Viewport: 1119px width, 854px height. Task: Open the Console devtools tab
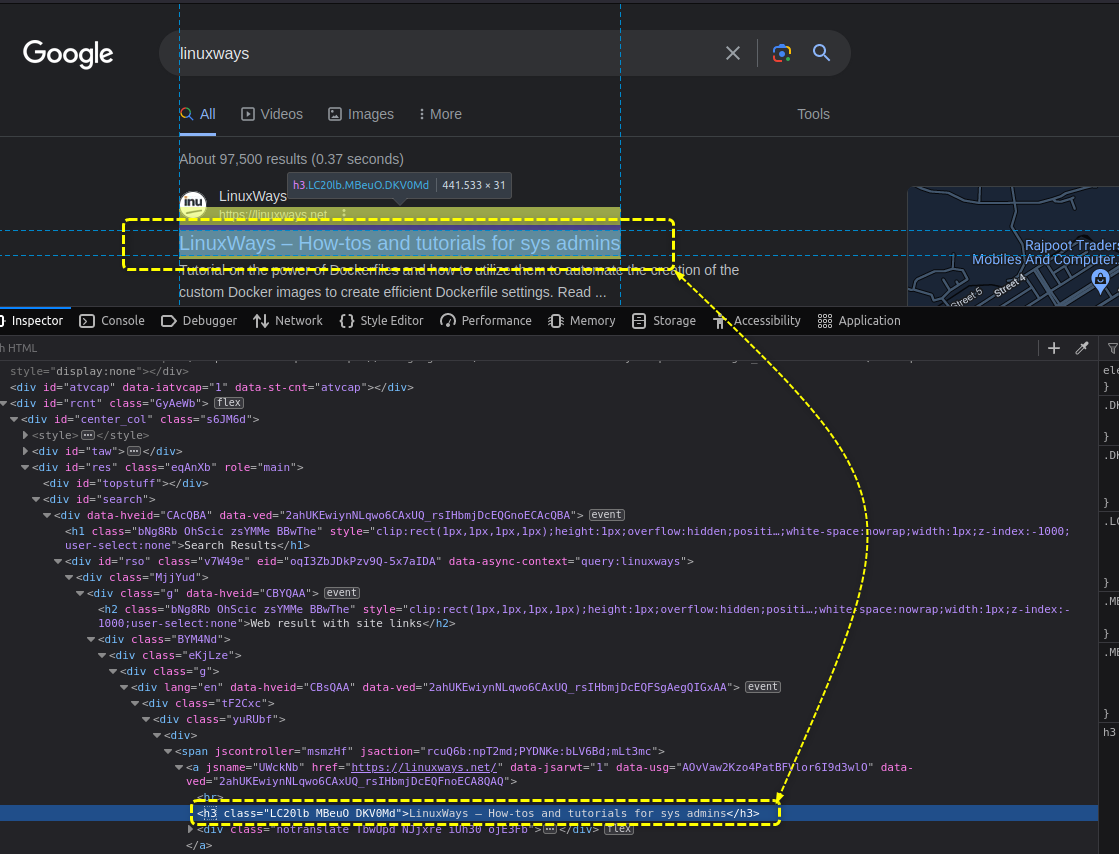(x=112, y=321)
